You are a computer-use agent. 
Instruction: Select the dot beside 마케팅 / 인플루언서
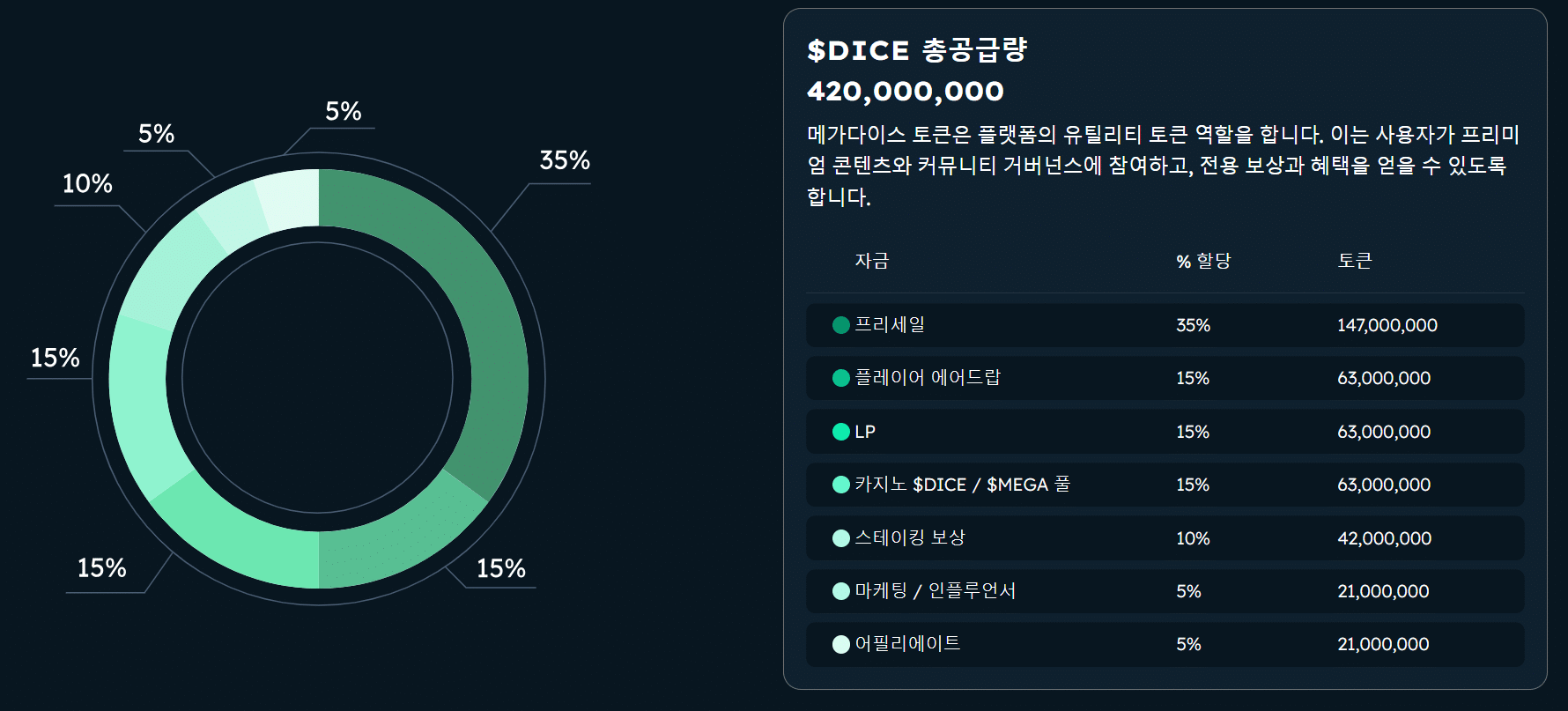841,591
